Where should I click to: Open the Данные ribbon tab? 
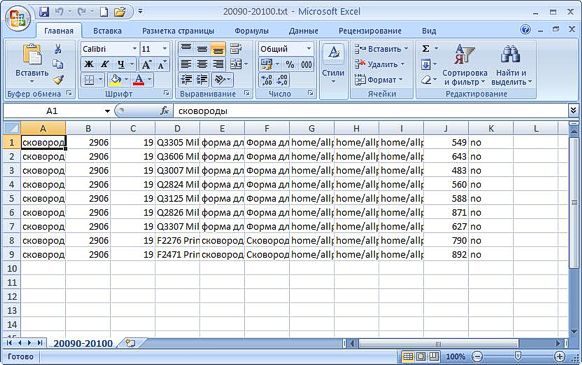(303, 31)
